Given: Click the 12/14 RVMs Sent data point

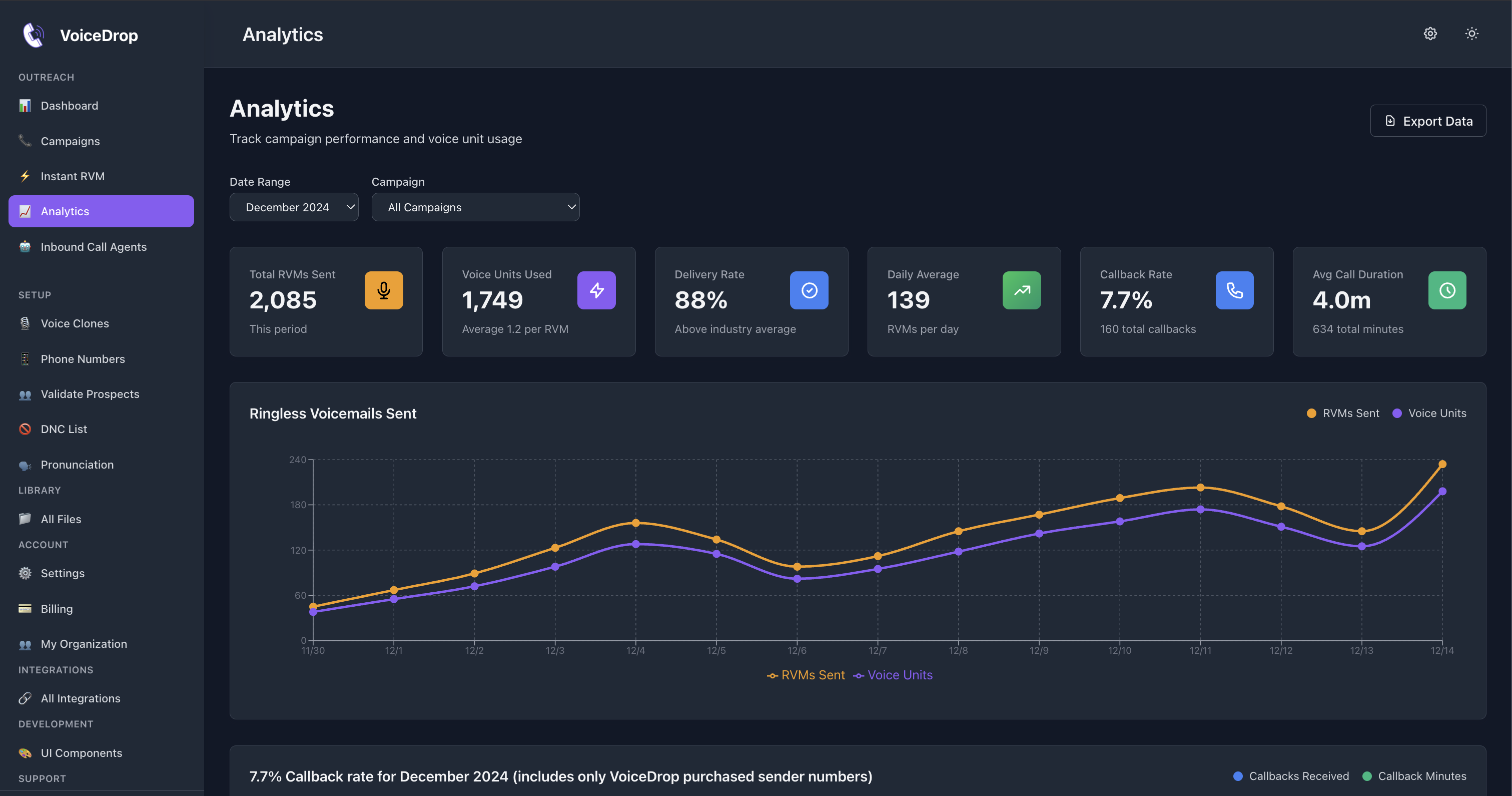Looking at the screenshot, I should click(1442, 464).
